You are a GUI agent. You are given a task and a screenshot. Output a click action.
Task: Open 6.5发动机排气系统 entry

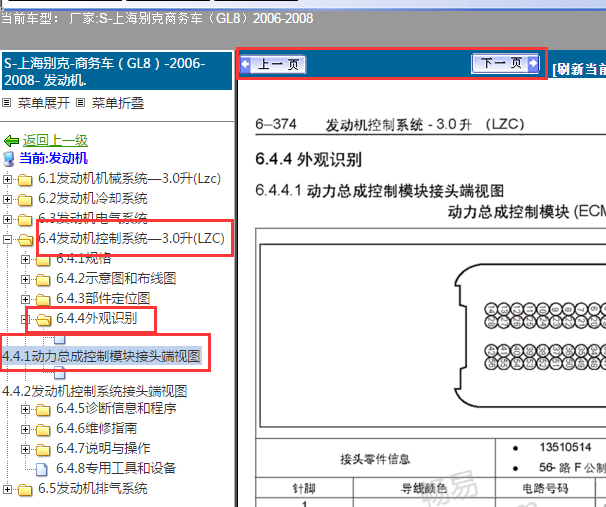(93, 488)
